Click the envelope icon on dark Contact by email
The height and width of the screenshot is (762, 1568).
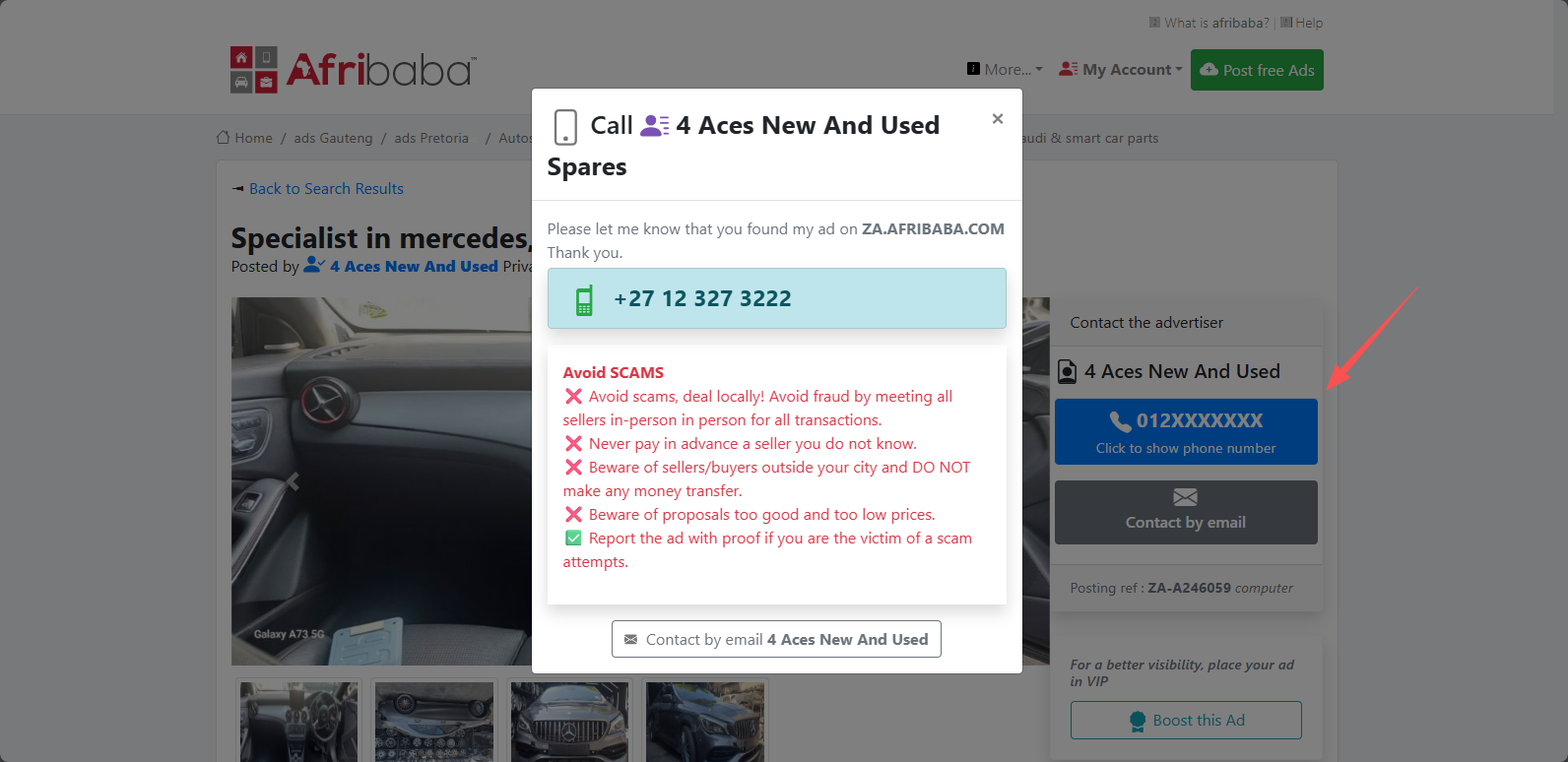[1186, 497]
